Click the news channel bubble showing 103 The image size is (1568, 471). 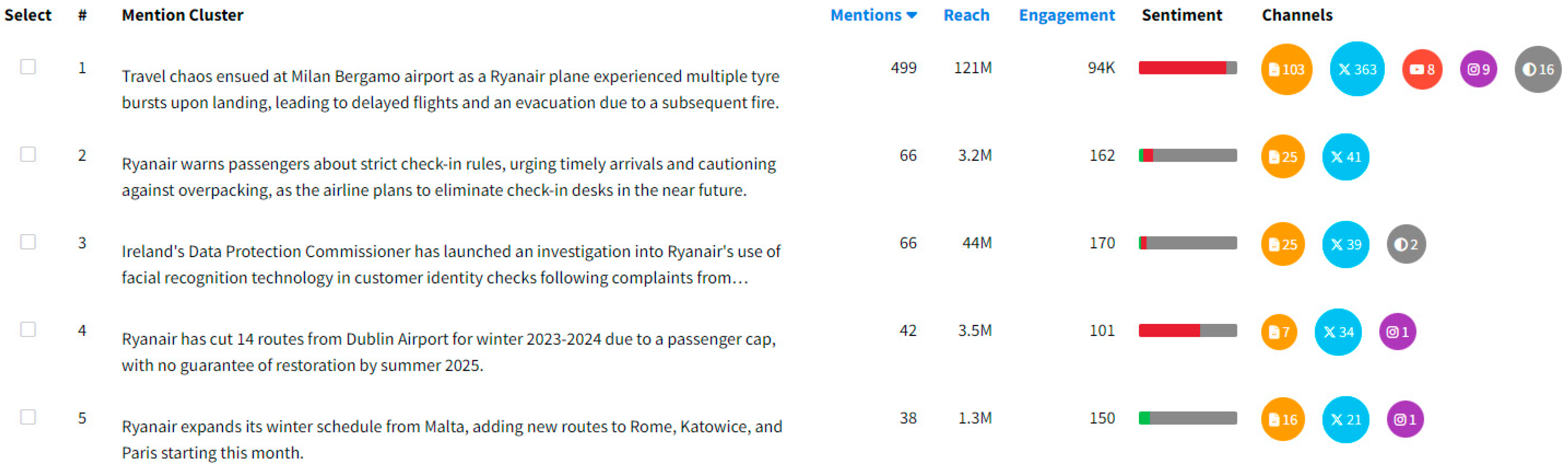(1285, 69)
